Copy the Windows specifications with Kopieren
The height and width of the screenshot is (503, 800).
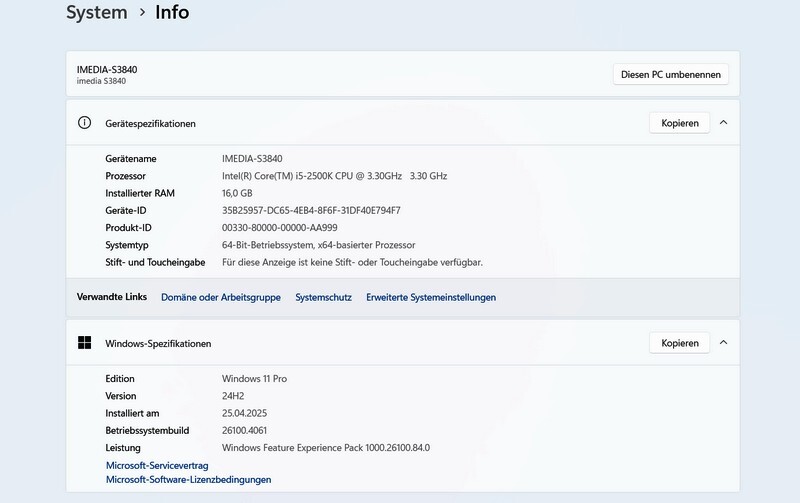click(680, 343)
